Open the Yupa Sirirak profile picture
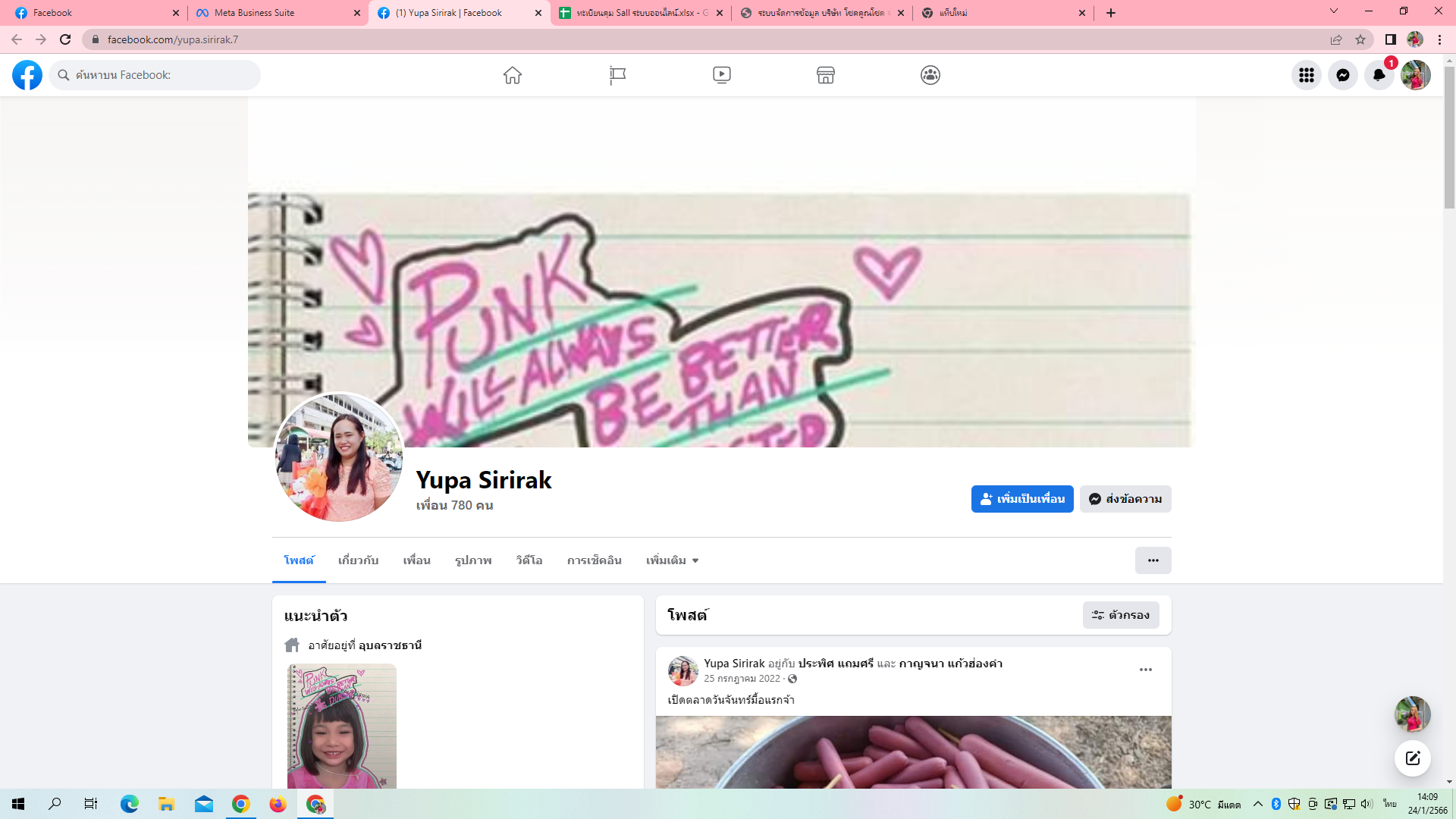This screenshot has height=819, width=1456. [338, 457]
